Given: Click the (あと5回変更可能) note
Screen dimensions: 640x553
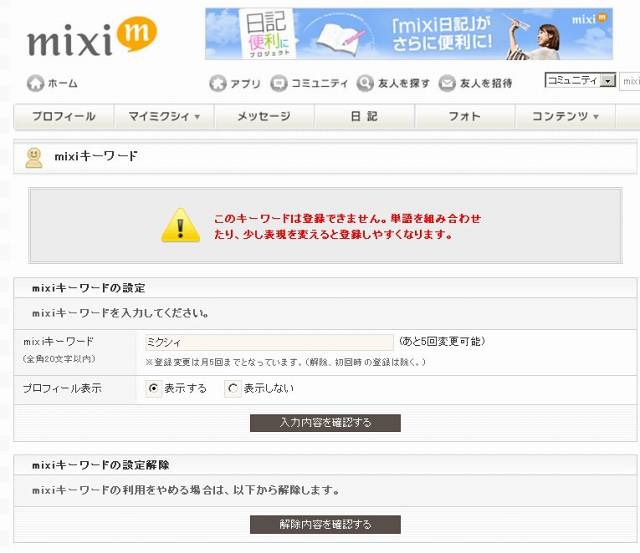Looking at the screenshot, I should point(442,341).
